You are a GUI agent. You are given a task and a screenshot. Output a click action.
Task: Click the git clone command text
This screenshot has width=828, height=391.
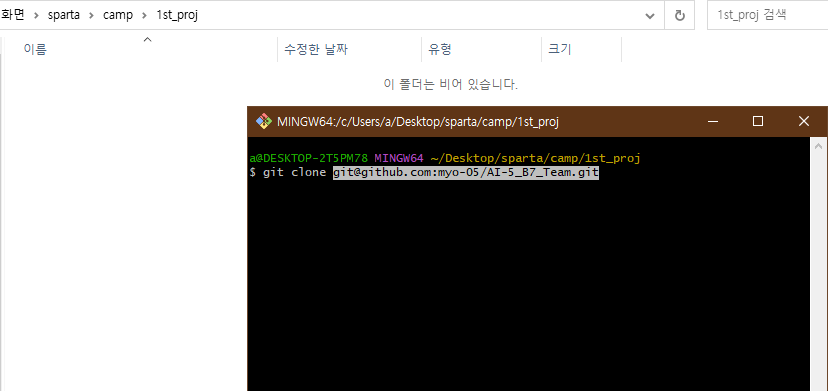click(x=295, y=173)
